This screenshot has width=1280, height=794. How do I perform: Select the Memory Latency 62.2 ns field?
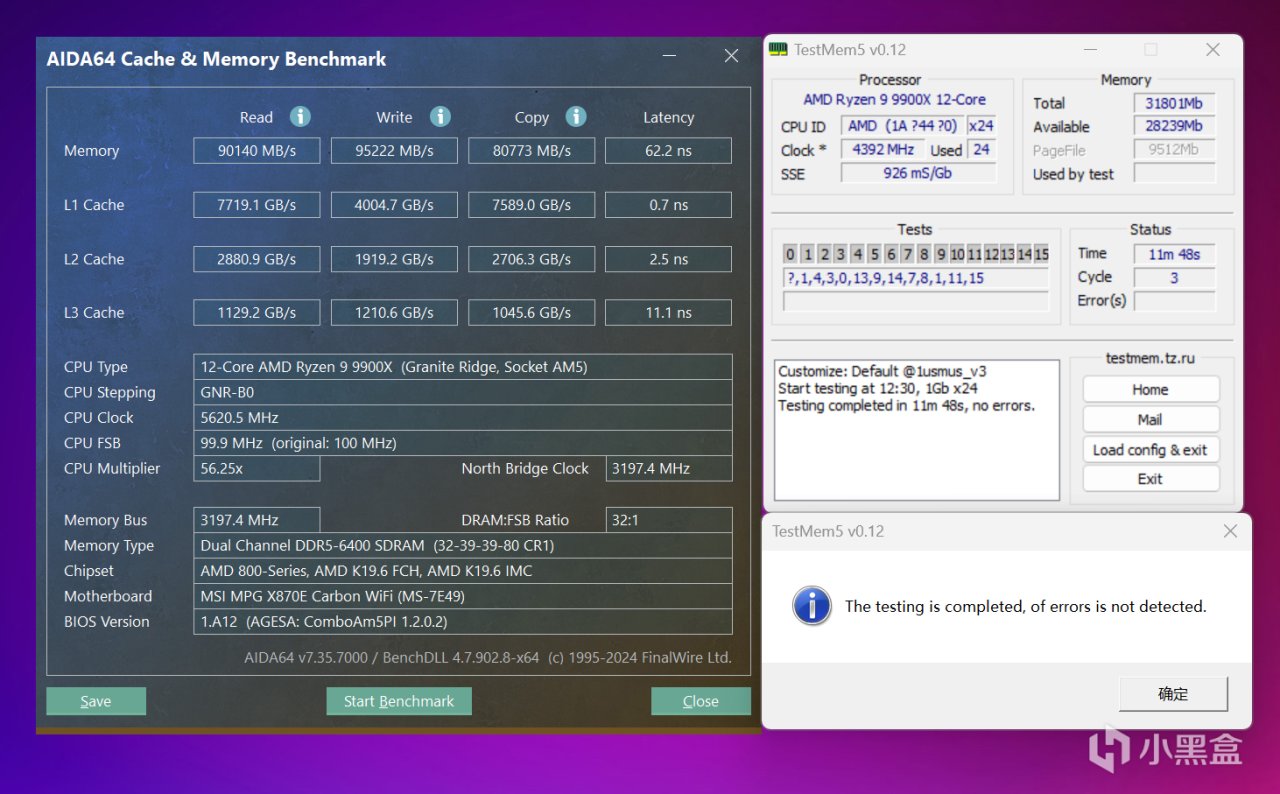tap(668, 151)
